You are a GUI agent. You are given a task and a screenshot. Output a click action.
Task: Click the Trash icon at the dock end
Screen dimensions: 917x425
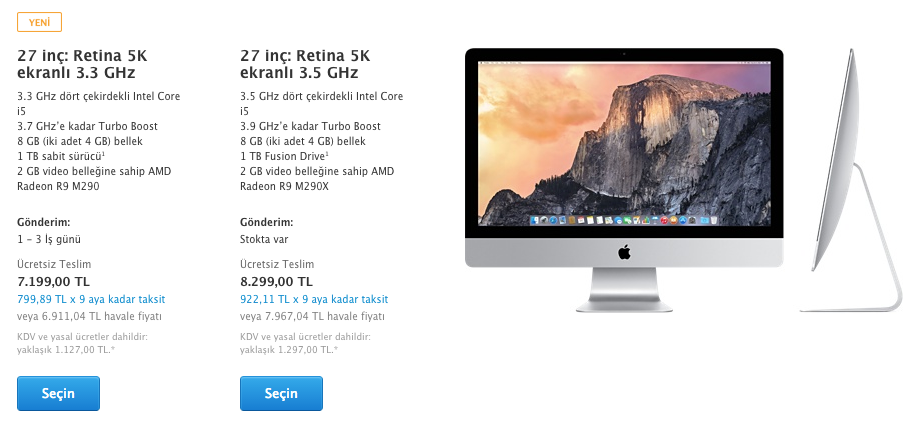[713, 220]
